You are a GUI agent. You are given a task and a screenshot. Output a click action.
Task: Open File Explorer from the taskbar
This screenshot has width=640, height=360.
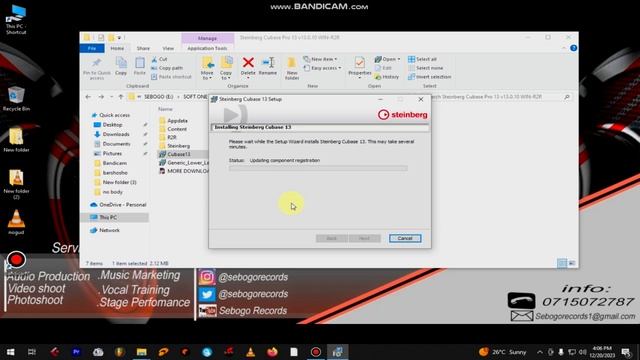click(x=142, y=352)
